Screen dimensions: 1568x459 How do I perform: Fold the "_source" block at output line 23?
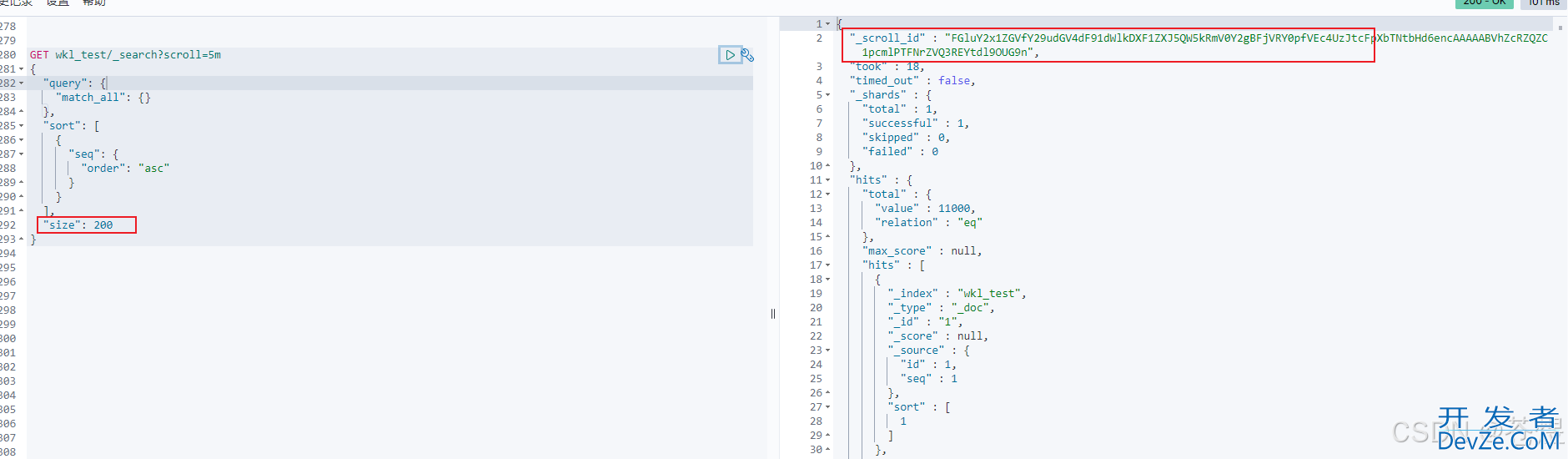tap(827, 351)
